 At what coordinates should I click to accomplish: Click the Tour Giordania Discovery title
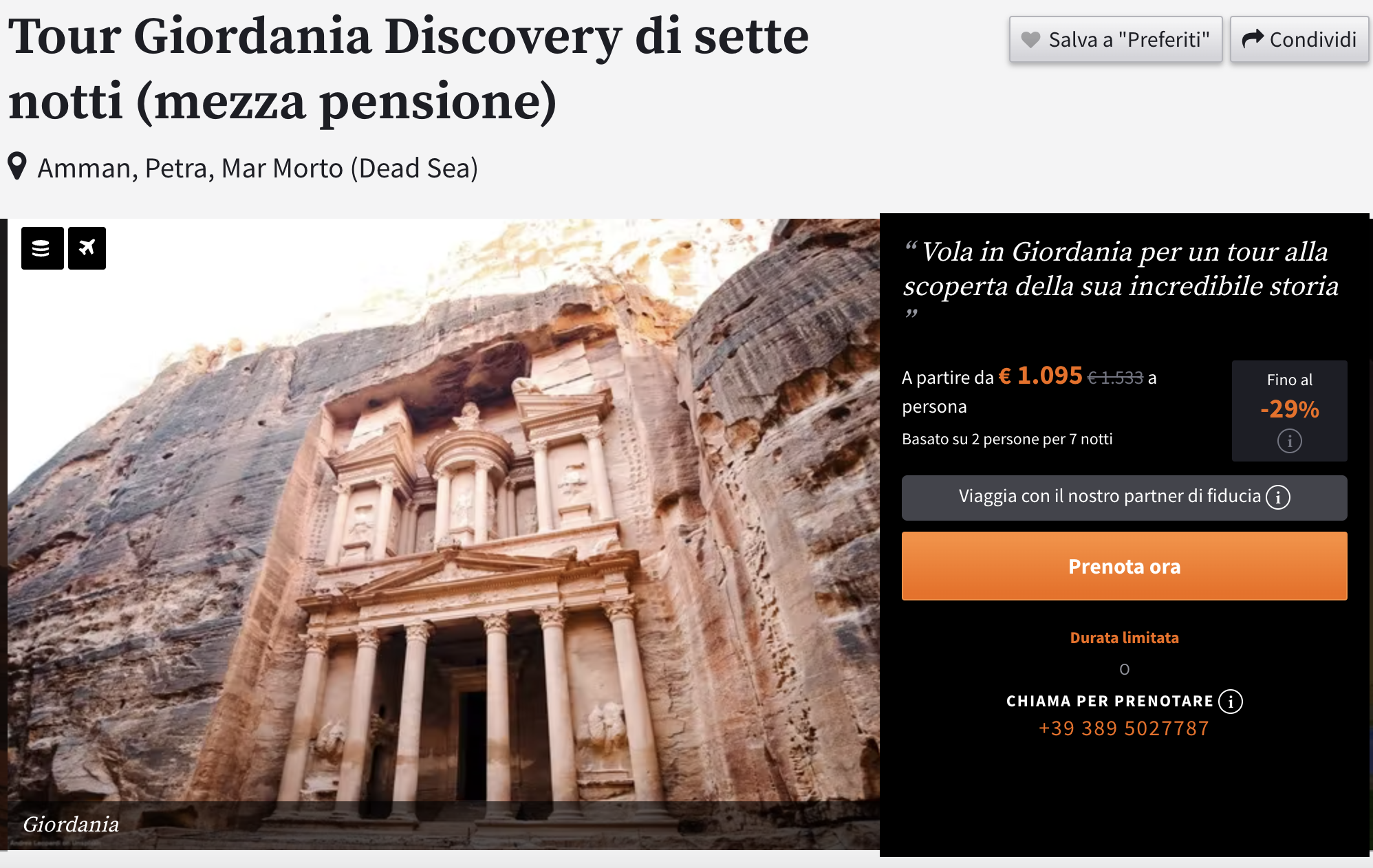pyautogui.click(x=409, y=69)
